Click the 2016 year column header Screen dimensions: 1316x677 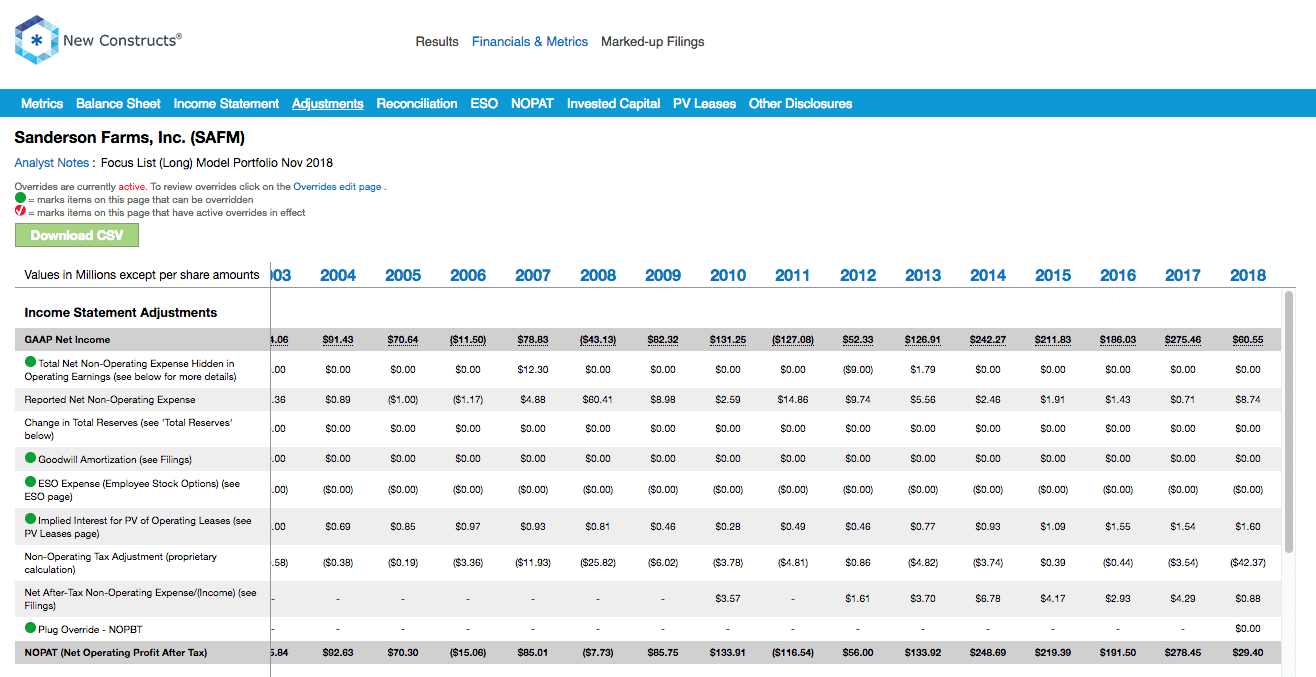click(x=1118, y=276)
